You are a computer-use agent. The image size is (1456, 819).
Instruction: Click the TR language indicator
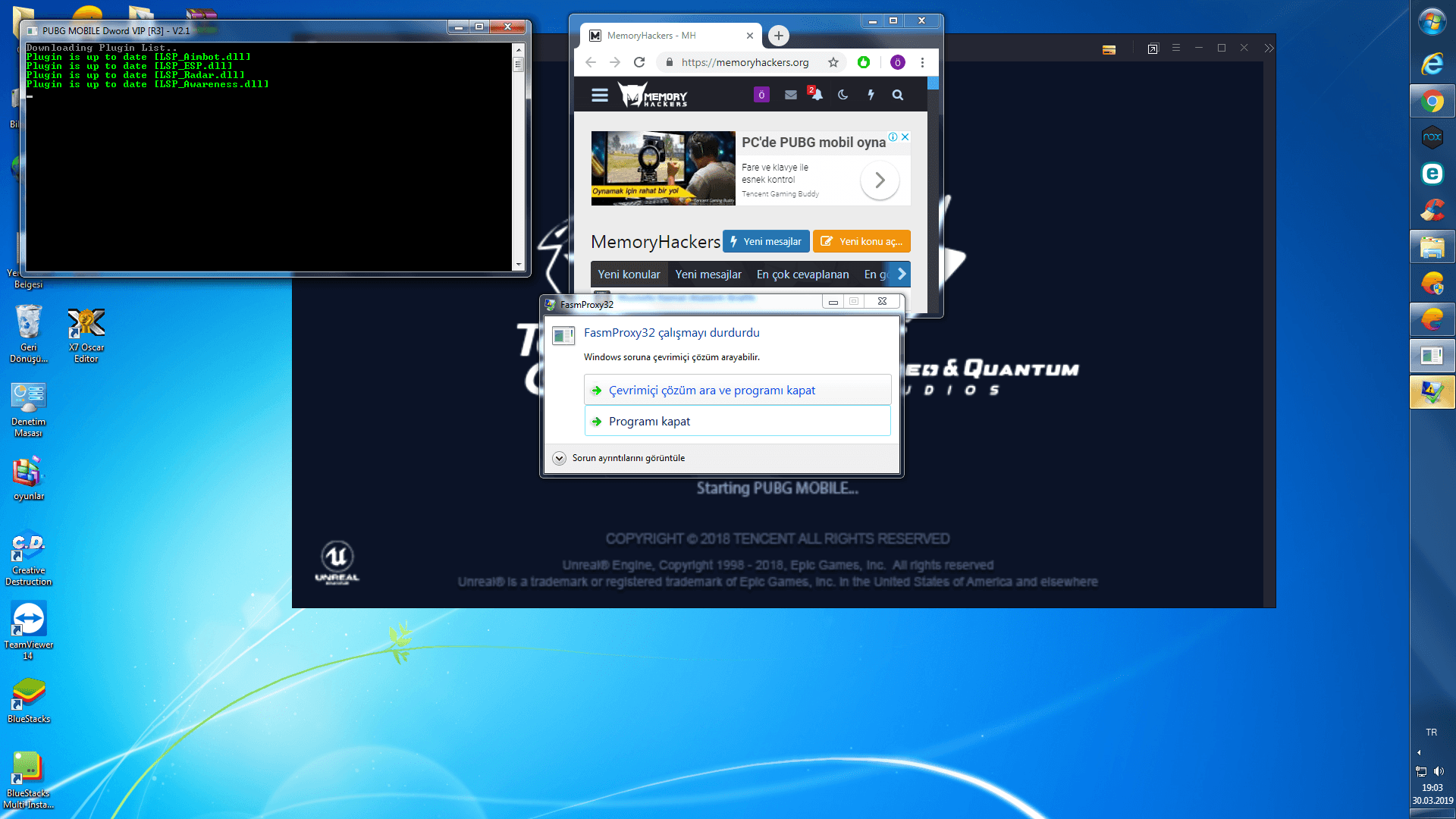(1431, 733)
